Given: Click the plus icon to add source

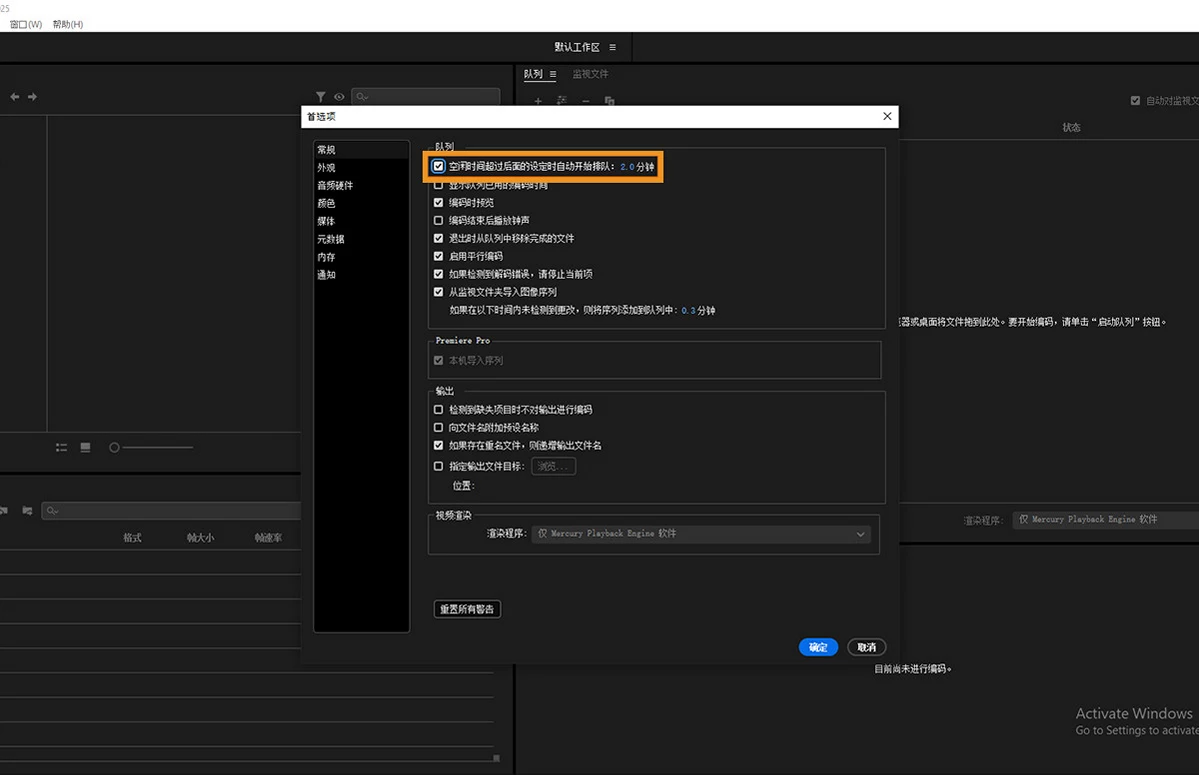Looking at the screenshot, I should pos(538,101).
